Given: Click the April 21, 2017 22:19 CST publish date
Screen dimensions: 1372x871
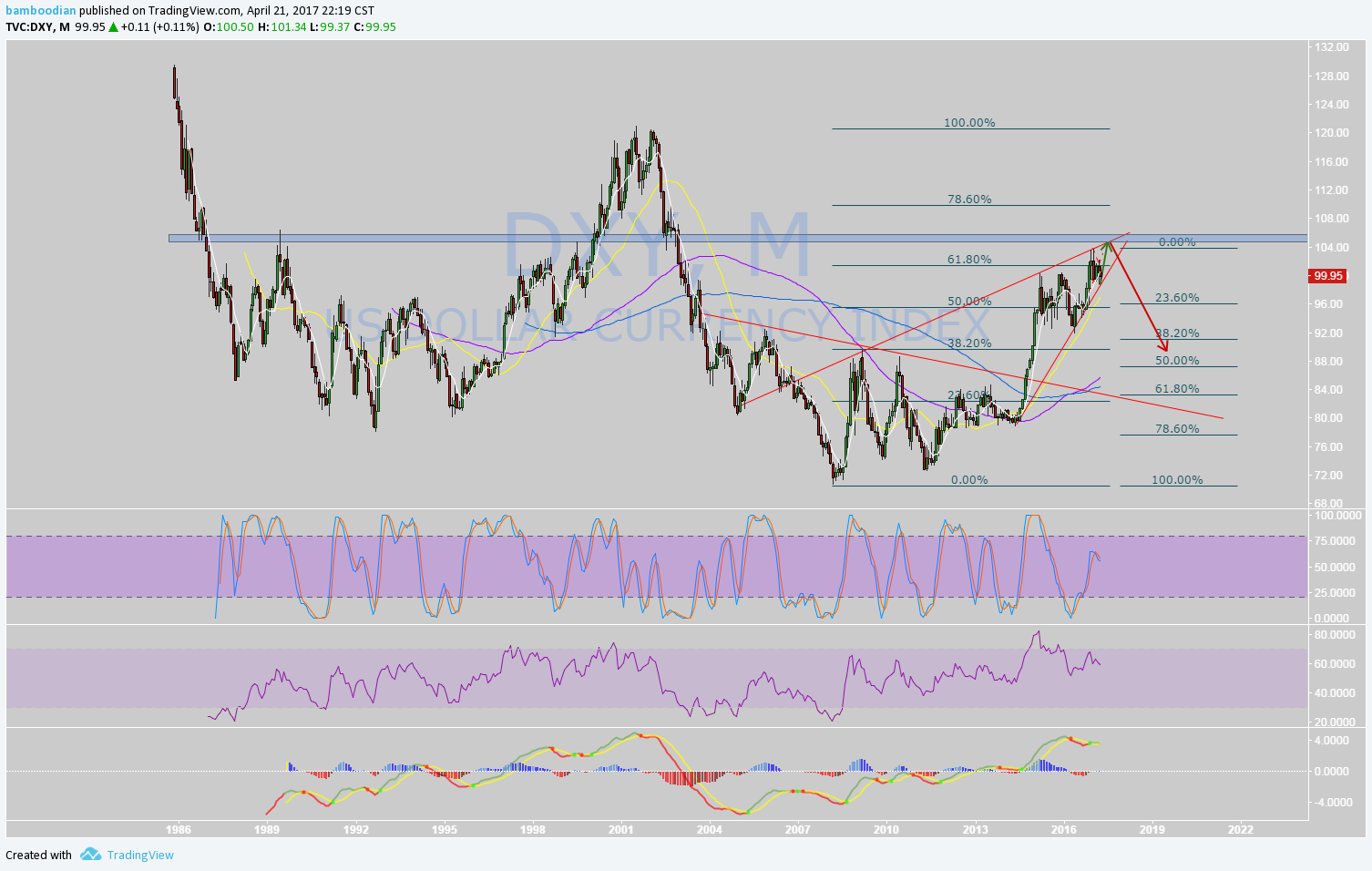Looking at the screenshot, I should [x=311, y=11].
